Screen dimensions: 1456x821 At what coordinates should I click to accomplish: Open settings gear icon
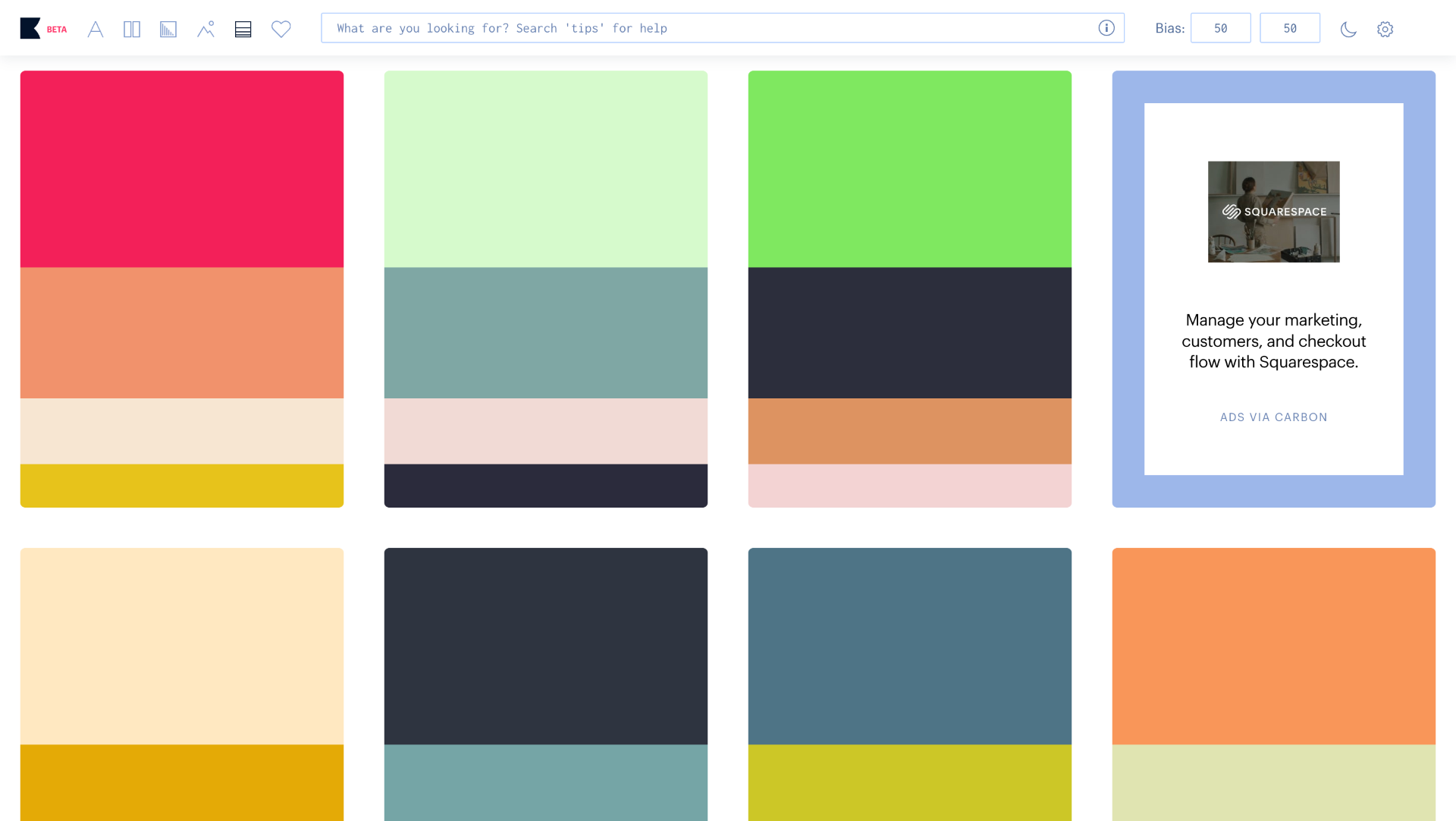pyautogui.click(x=1385, y=30)
